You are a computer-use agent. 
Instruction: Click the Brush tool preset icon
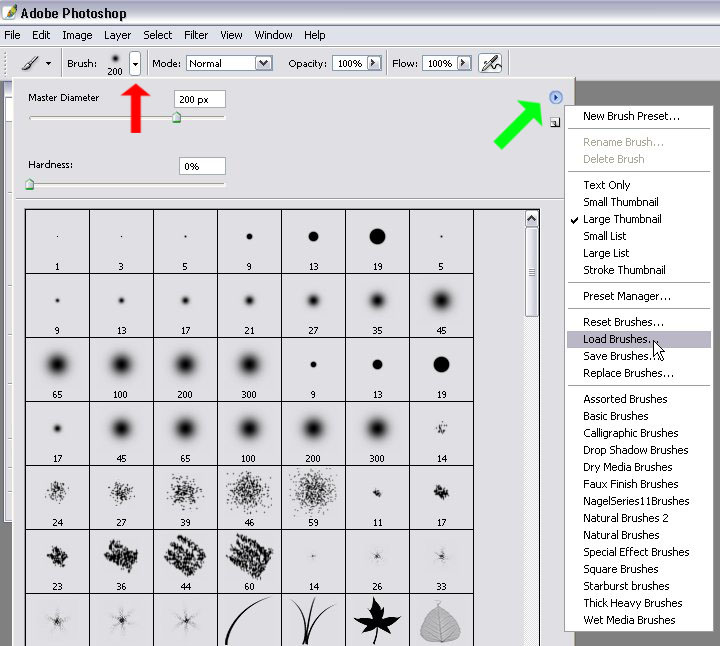[x=30, y=63]
